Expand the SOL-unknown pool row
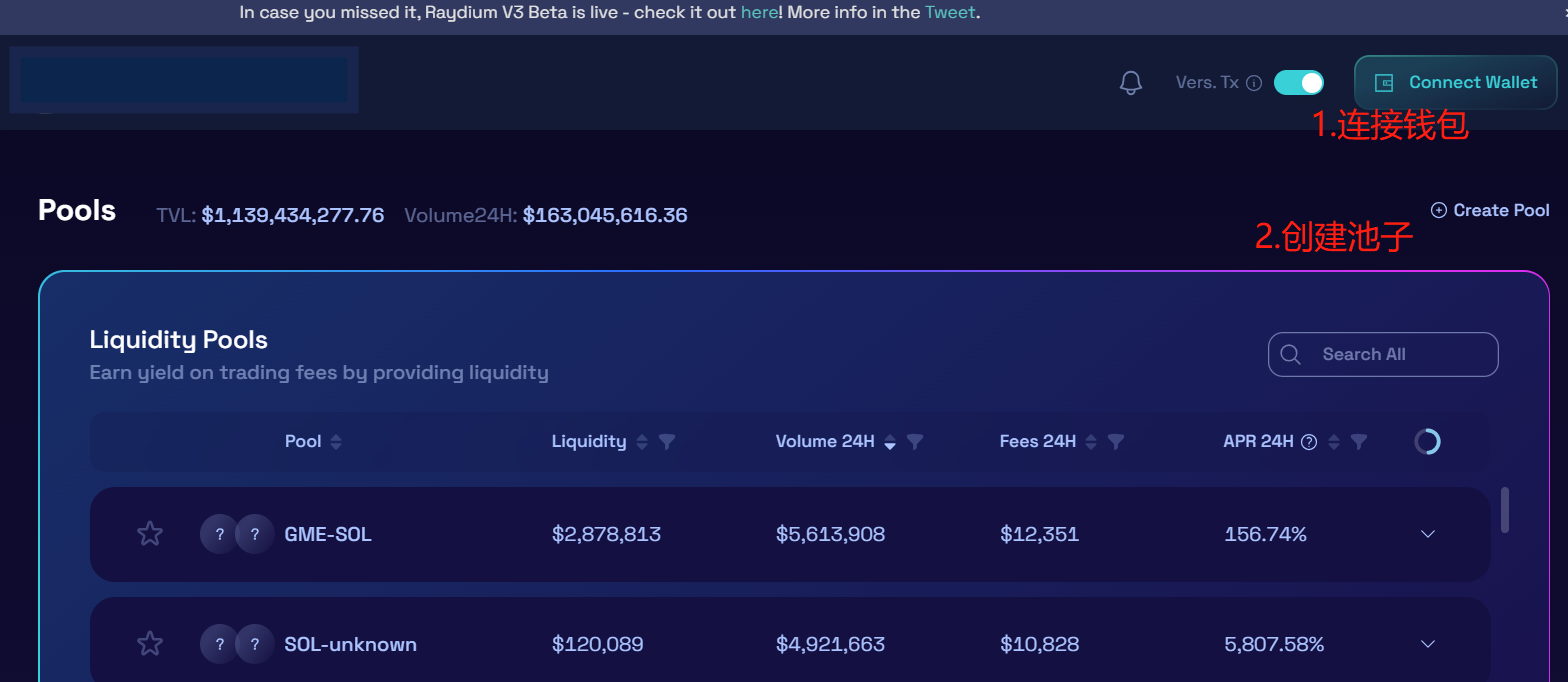 pyautogui.click(x=1427, y=644)
